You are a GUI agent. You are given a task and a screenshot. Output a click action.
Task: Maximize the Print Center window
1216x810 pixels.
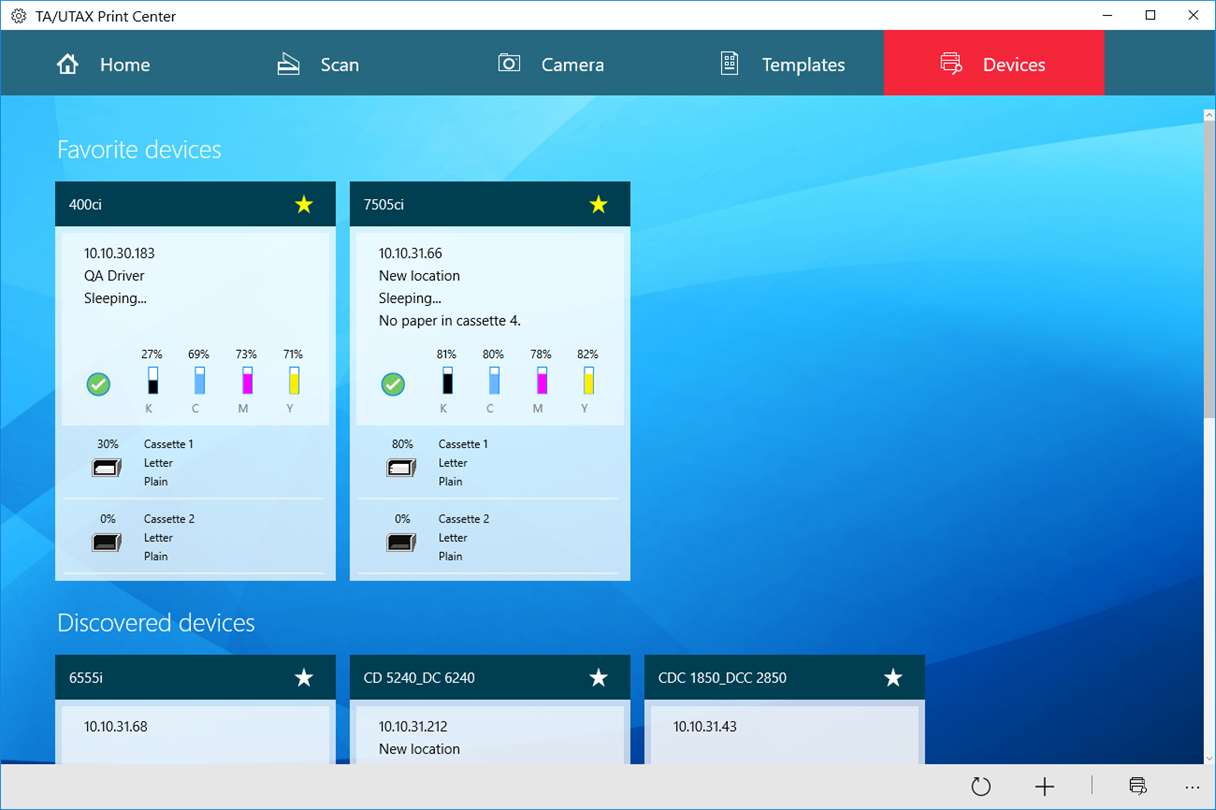(1151, 15)
